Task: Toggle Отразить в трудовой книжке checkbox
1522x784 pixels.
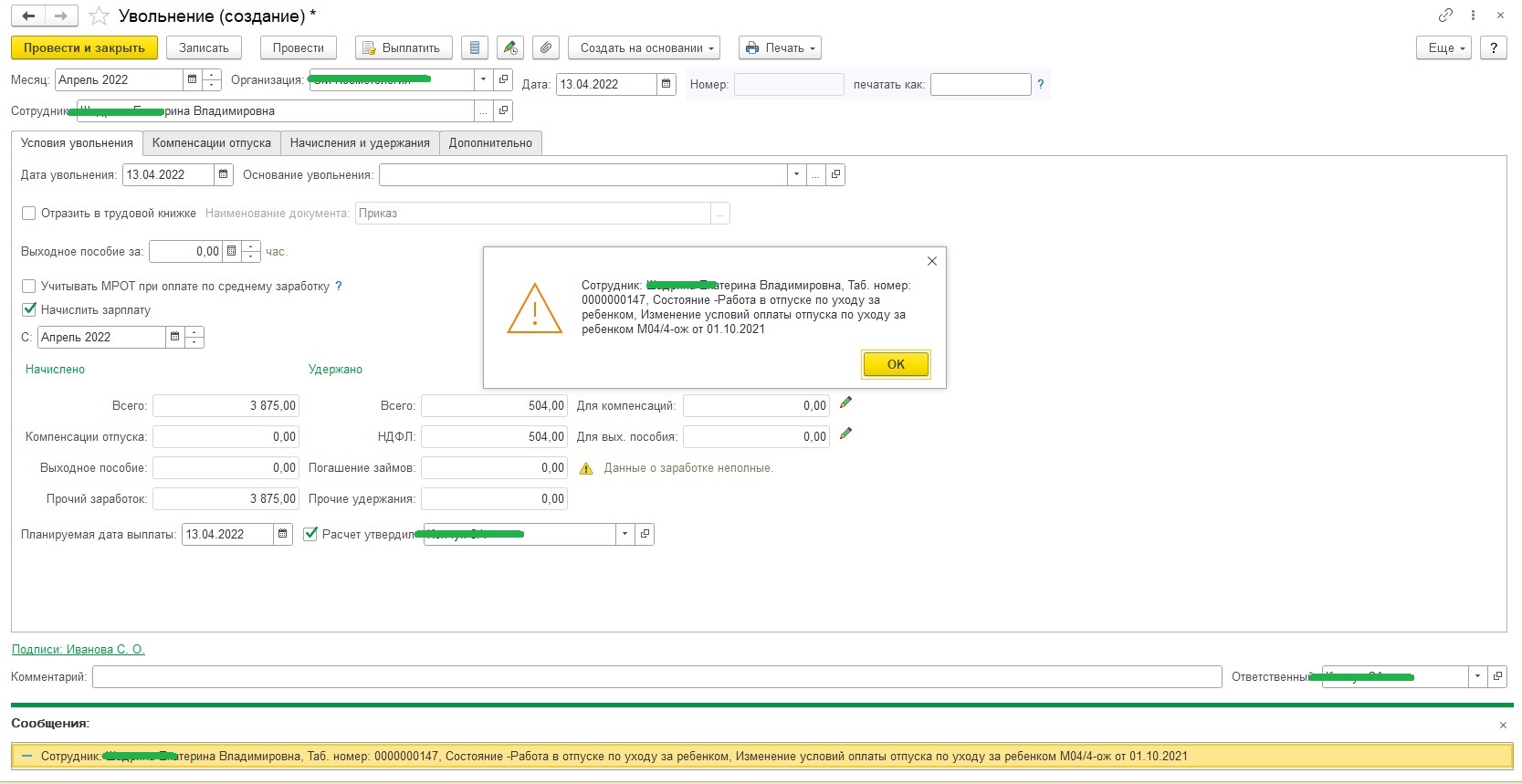Action: tap(29, 214)
